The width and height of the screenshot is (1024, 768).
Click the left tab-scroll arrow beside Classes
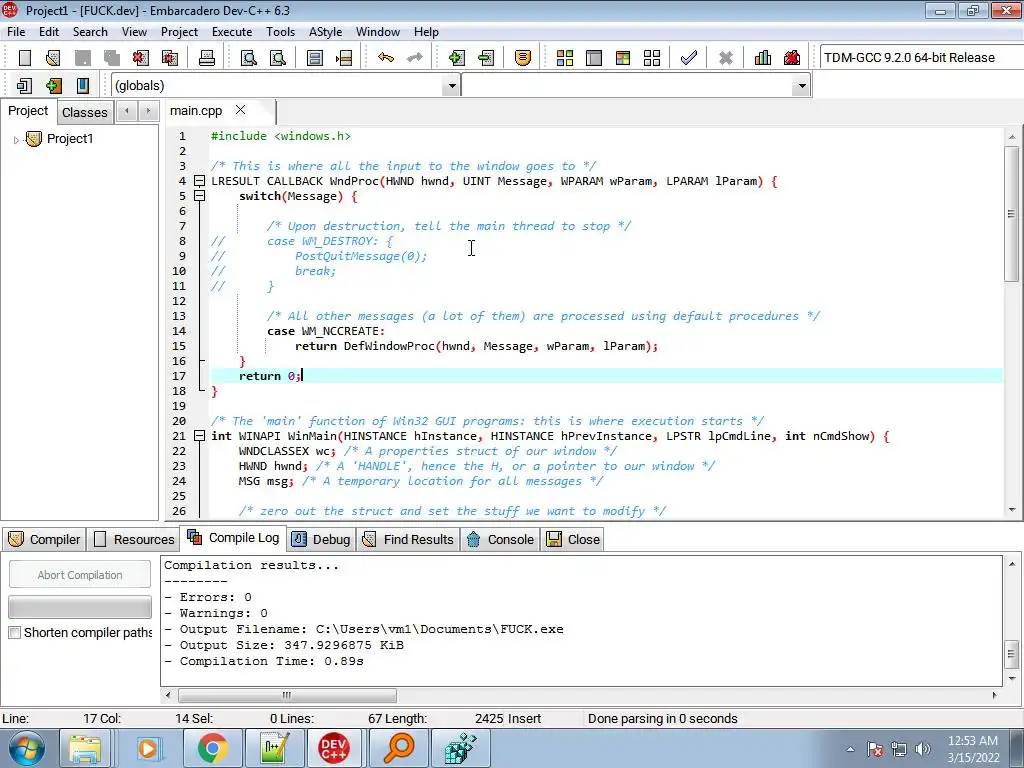pos(127,111)
